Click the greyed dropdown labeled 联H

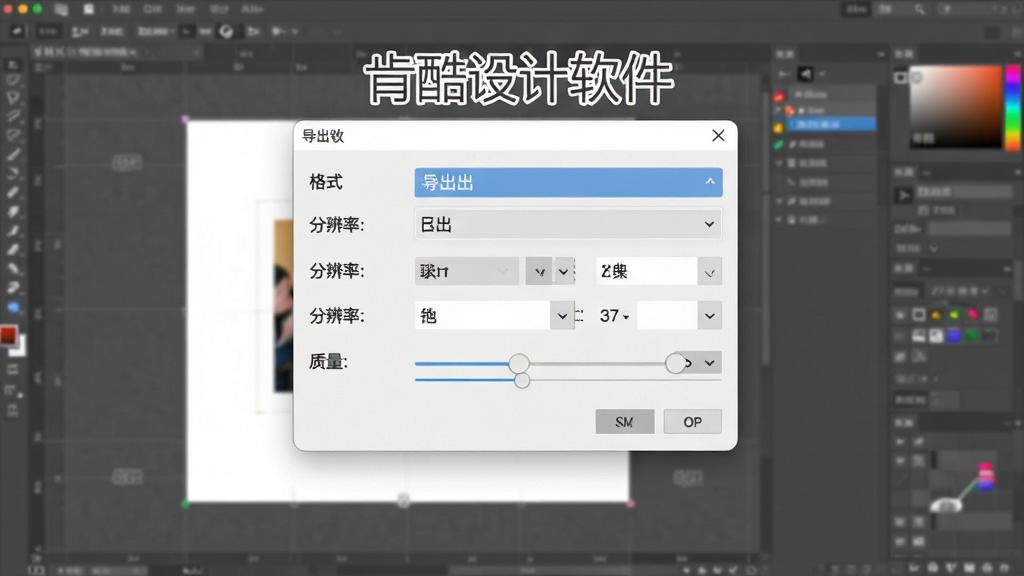click(x=466, y=271)
